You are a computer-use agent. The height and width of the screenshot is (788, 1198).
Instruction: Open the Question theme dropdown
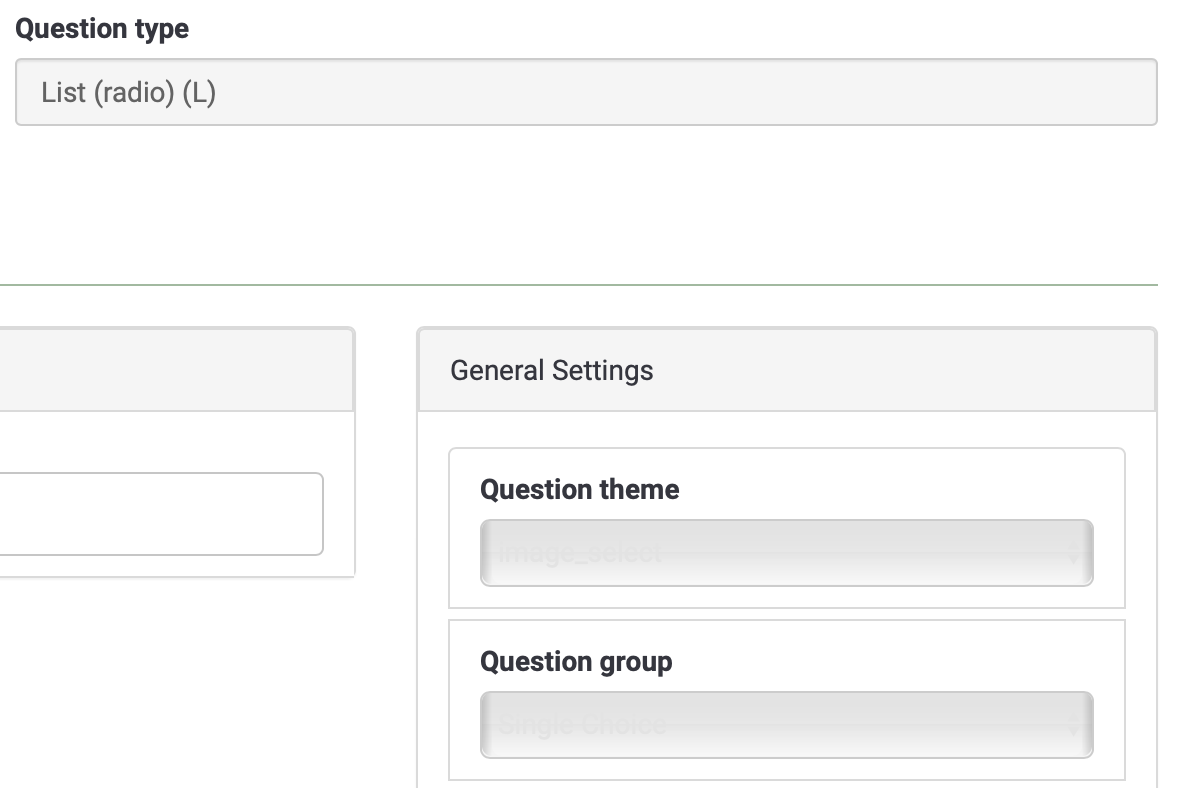click(x=786, y=552)
